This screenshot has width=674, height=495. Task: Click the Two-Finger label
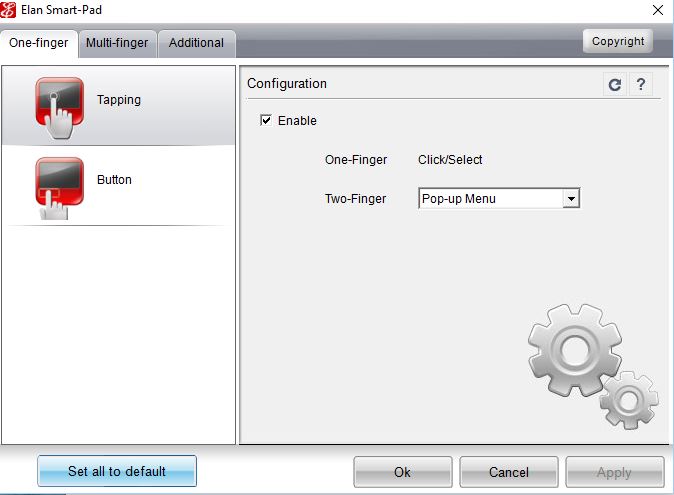click(x=355, y=199)
